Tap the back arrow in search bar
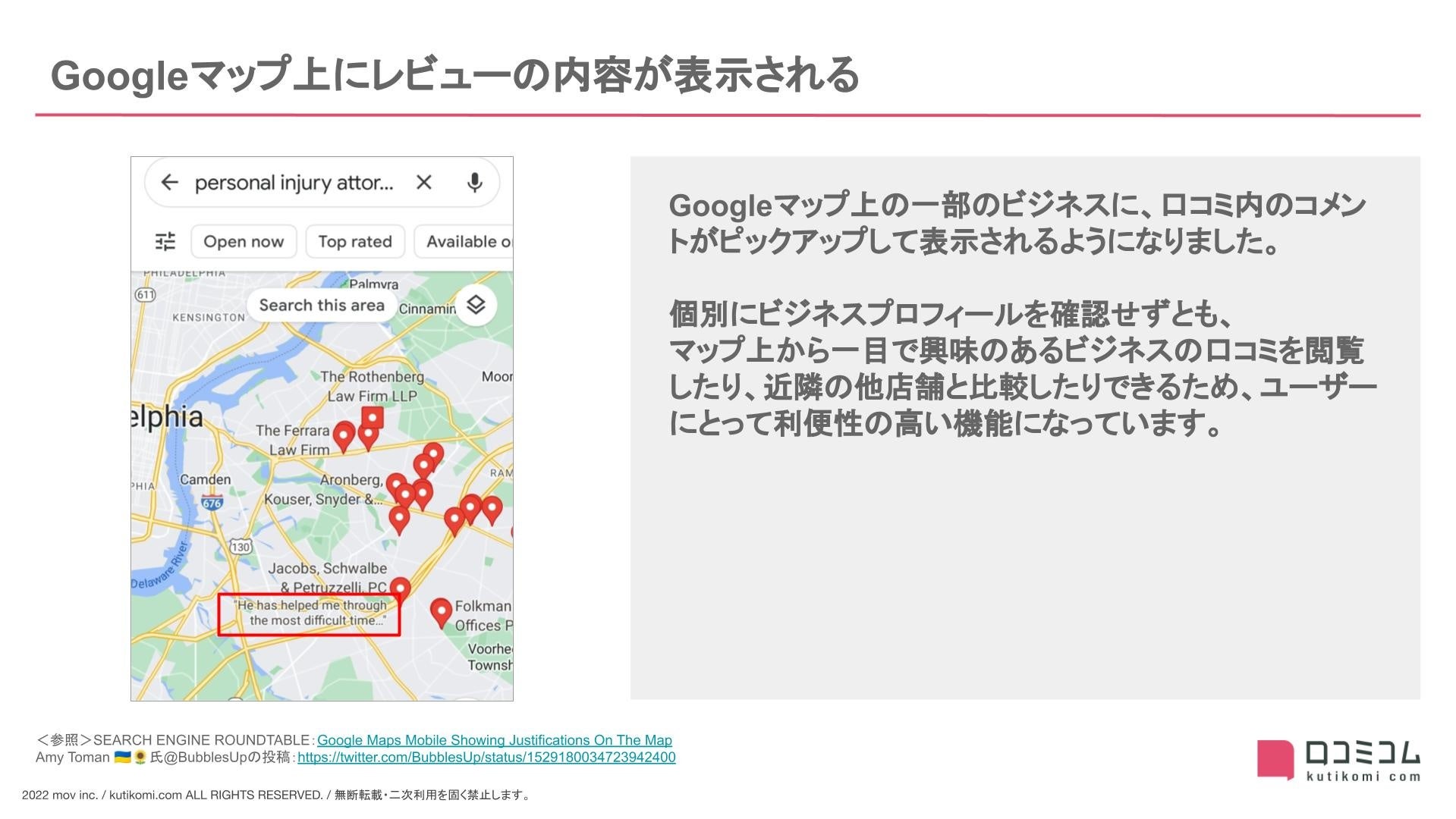This screenshot has width=1456, height=819. 169,182
